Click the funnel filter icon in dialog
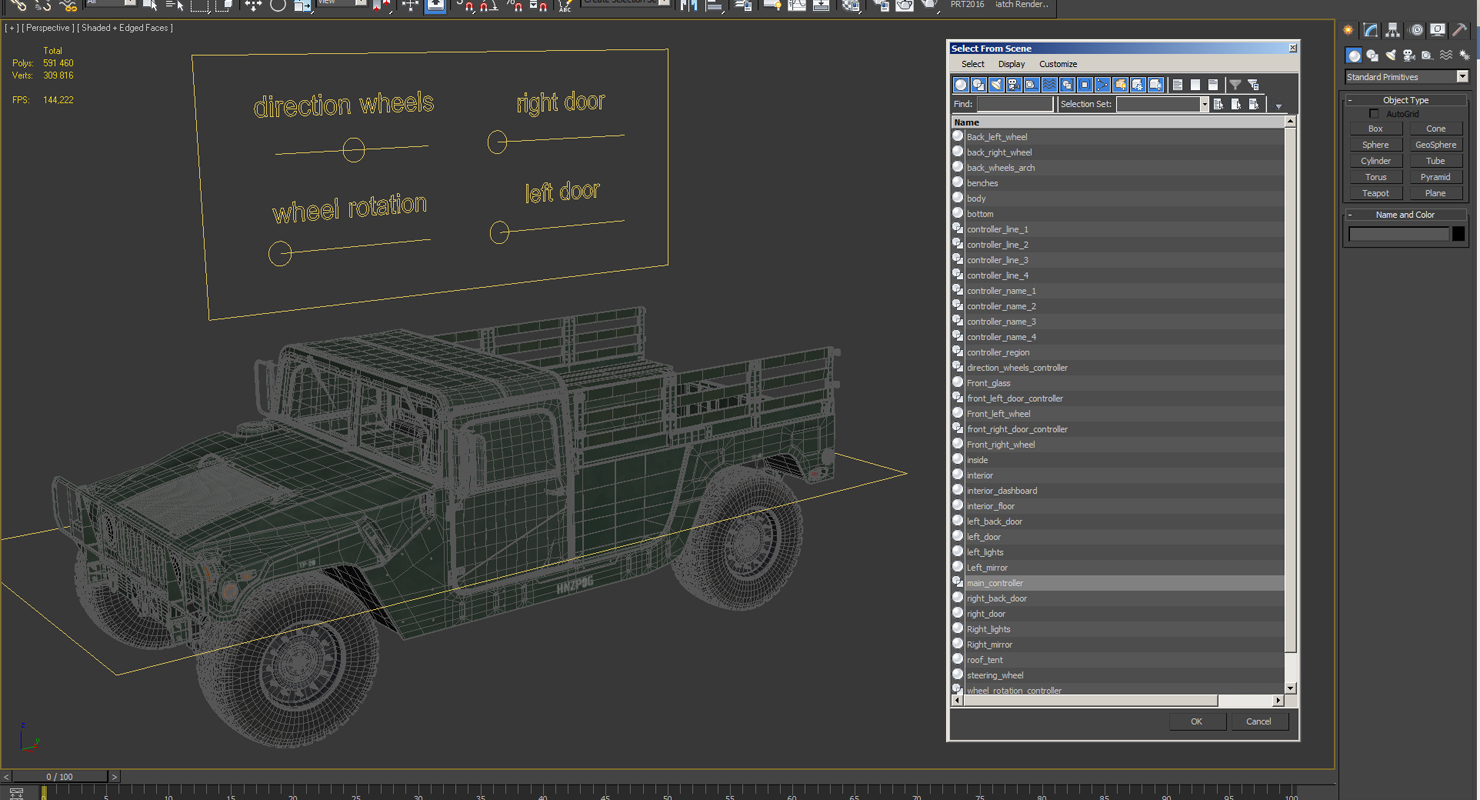This screenshot has height=800, width=1480. [x=1235, y=85]
